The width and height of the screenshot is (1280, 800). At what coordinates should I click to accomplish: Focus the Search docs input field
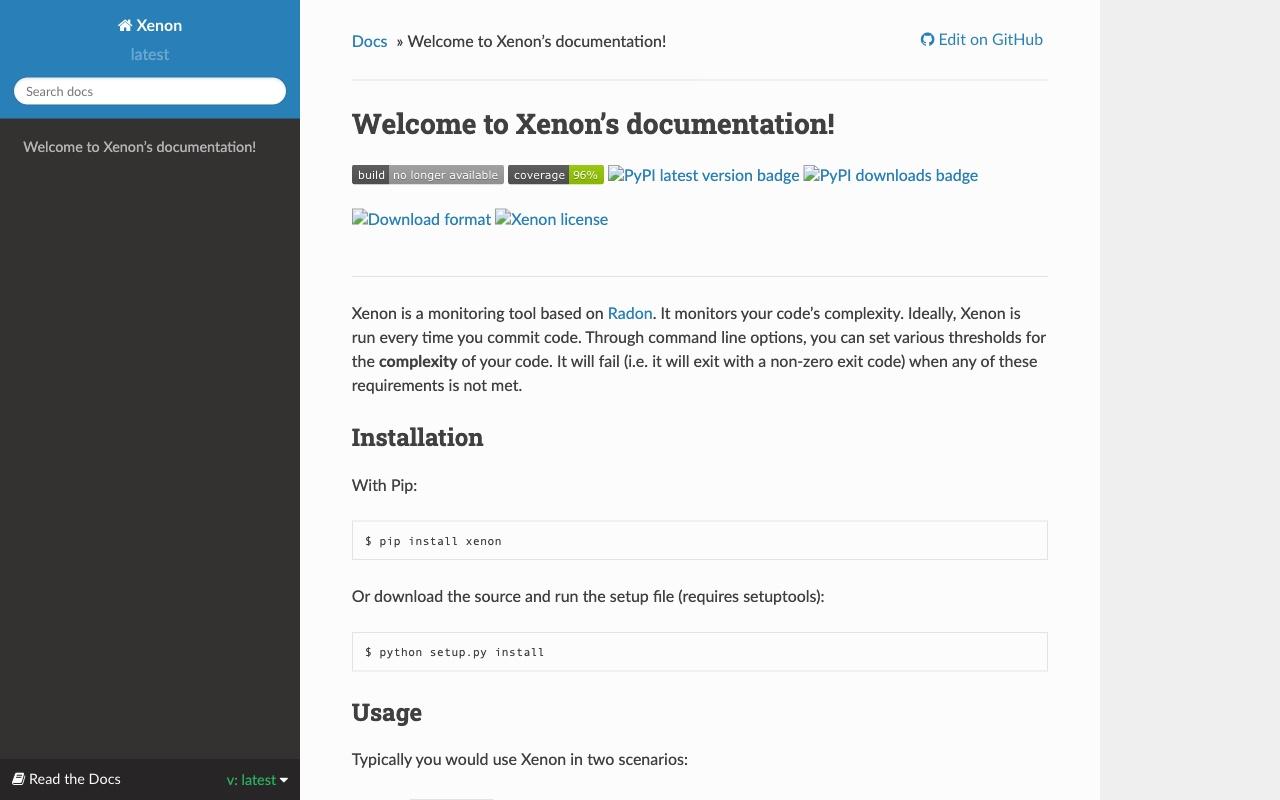tap(150, 91)
